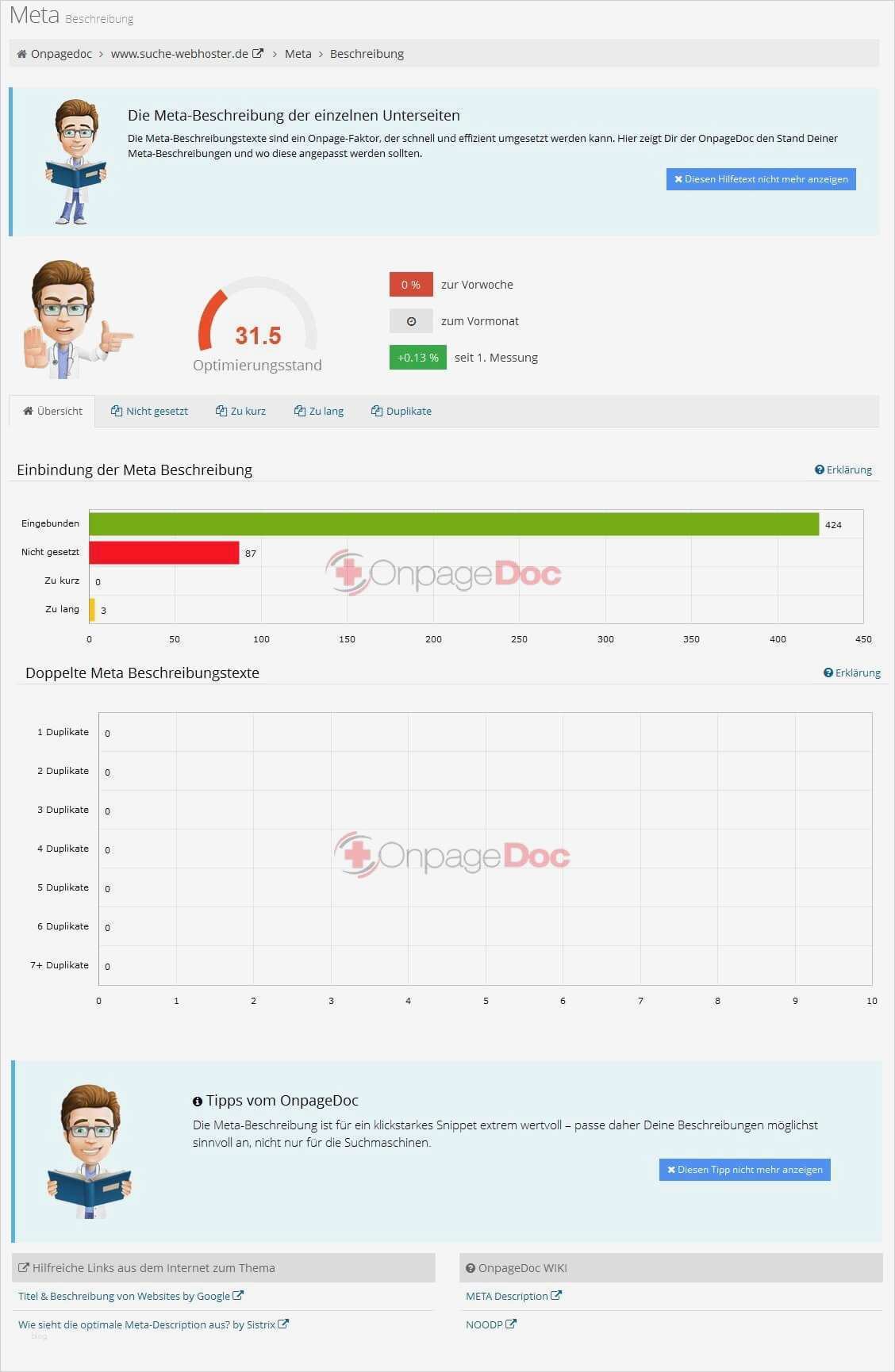Click the yellow Zu lang bar
This screenshot has height=1372, width=895.
tap(92, 610)
